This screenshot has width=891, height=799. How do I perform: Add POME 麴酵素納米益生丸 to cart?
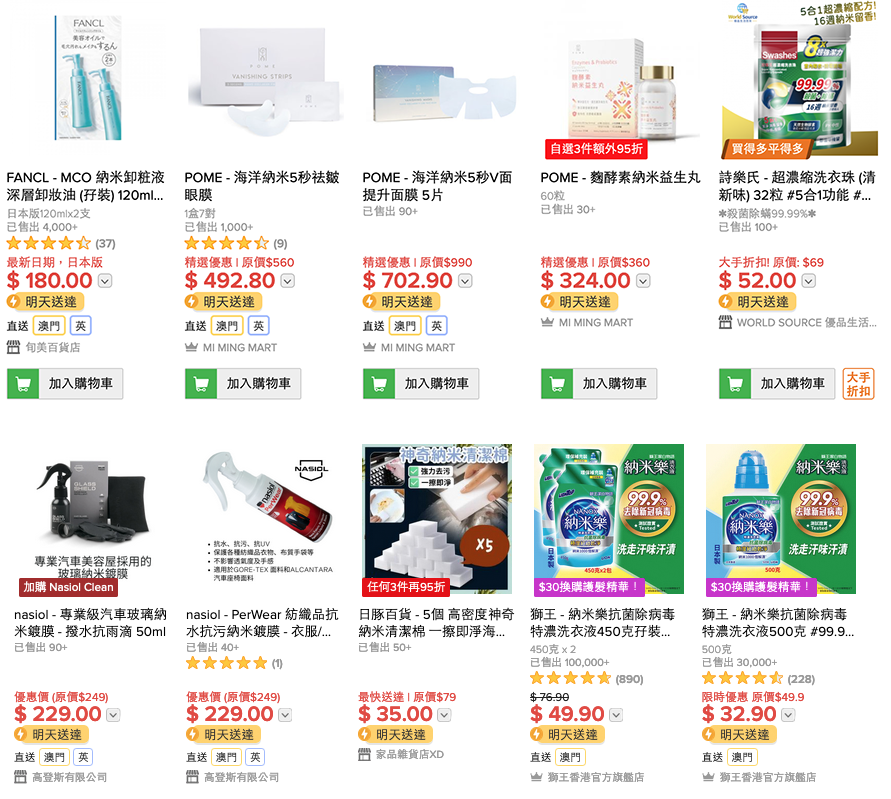tap(599, 384)
